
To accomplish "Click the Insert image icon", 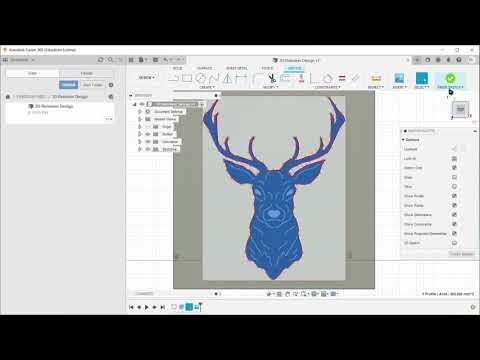I will (x=399, y=78).
